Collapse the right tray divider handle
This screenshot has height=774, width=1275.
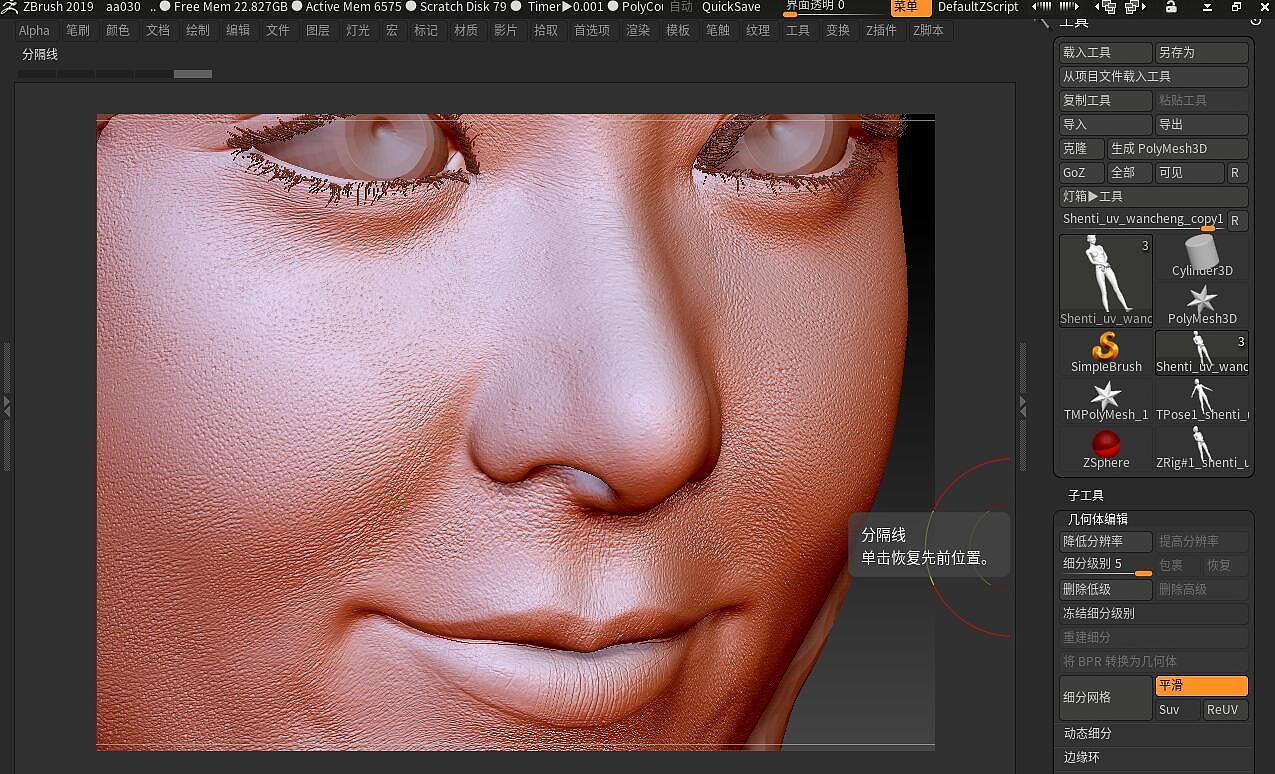[1022, 405]
